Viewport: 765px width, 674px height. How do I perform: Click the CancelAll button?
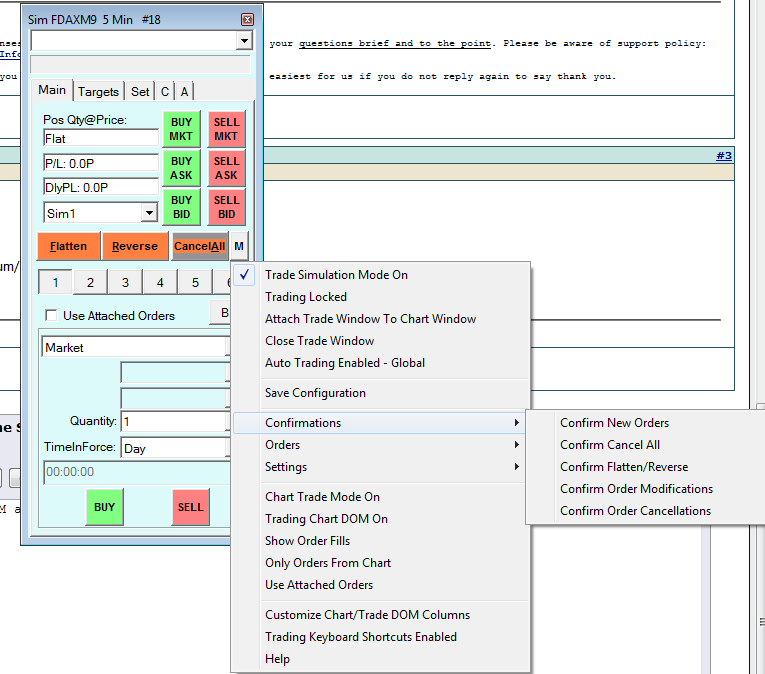pyautogui.click(x=200, y=246)
